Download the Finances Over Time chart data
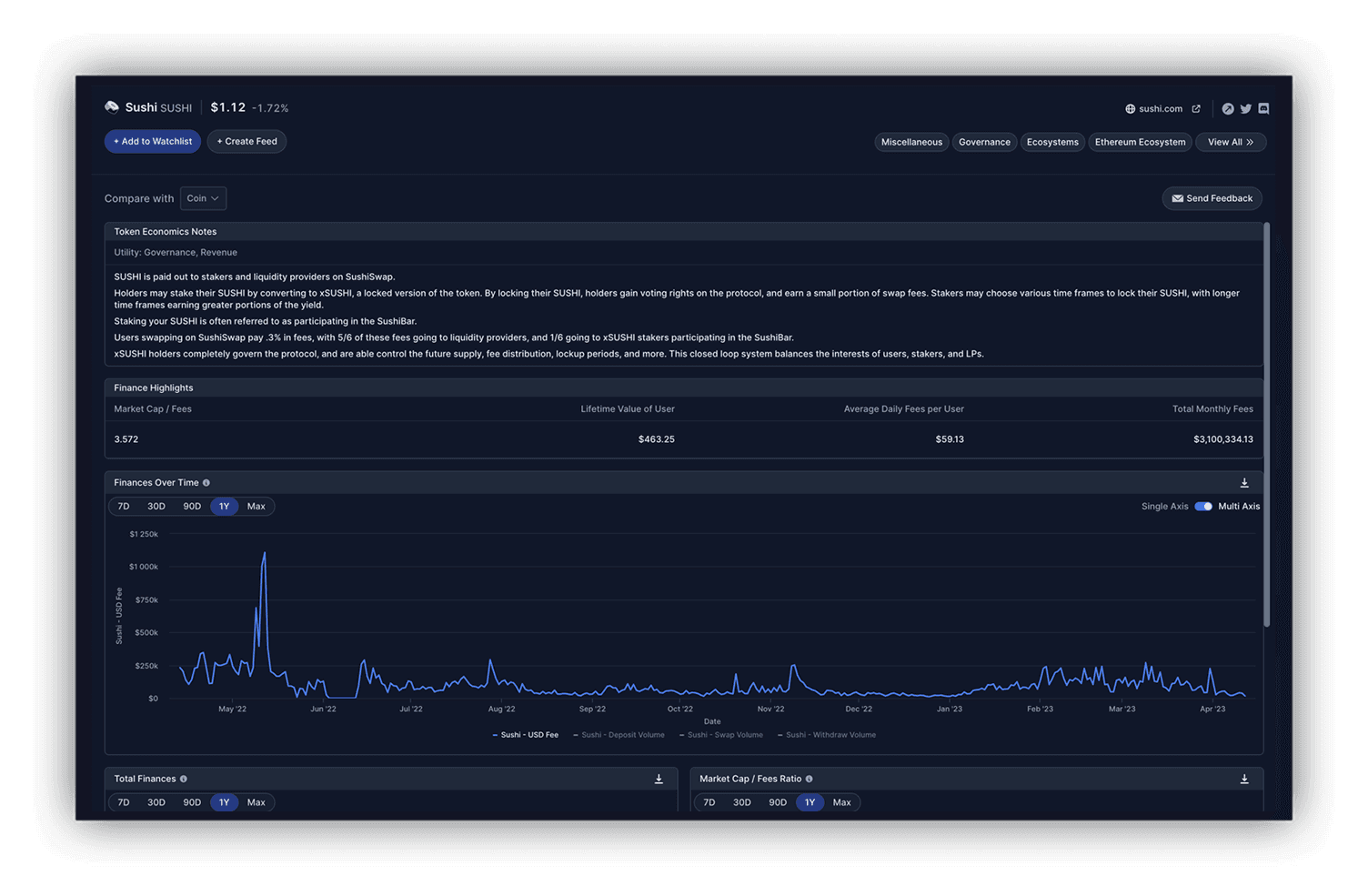The height and width of the screenshot is (896, 1368). (1244, 483)
